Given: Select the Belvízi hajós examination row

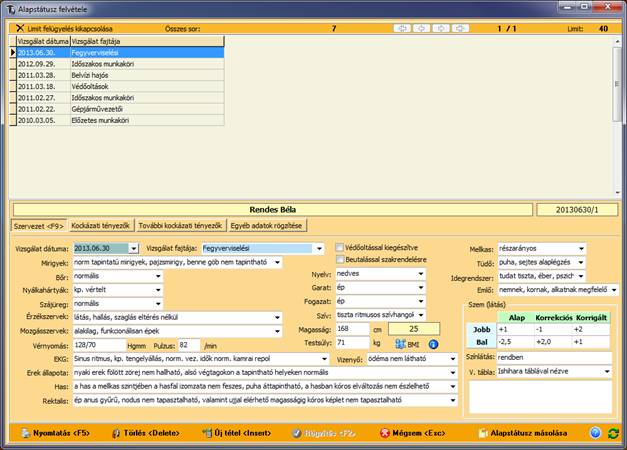Looking at the screenshot, I should click(x=120, y=75).
